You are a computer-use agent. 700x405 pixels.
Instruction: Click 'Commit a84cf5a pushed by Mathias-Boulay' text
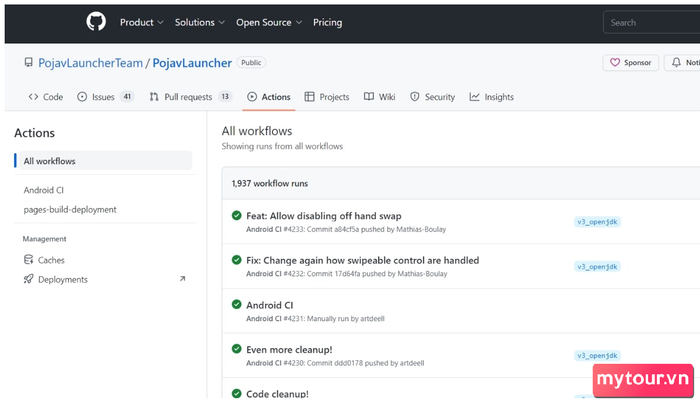click(x=376, y=230)
